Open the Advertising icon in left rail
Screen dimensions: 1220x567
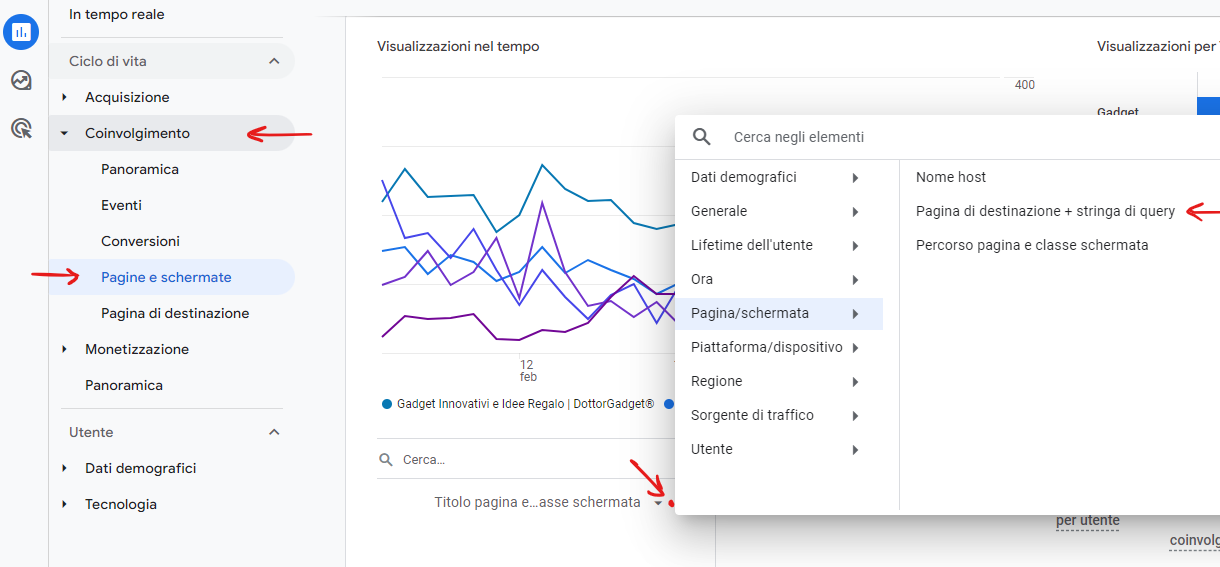click(21, 128)
